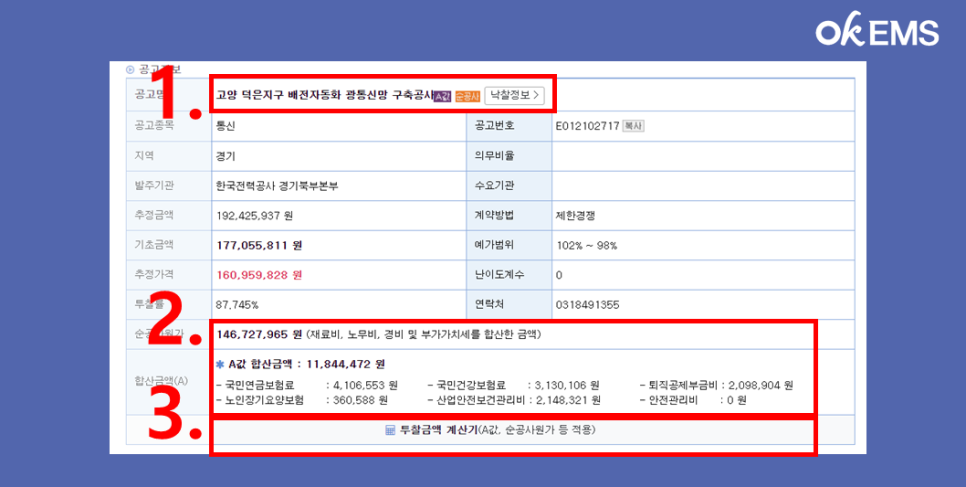Viewport: 966px width, 487px height.
Task: Click the 발주기관 label cell
Action: coord(169,186)
